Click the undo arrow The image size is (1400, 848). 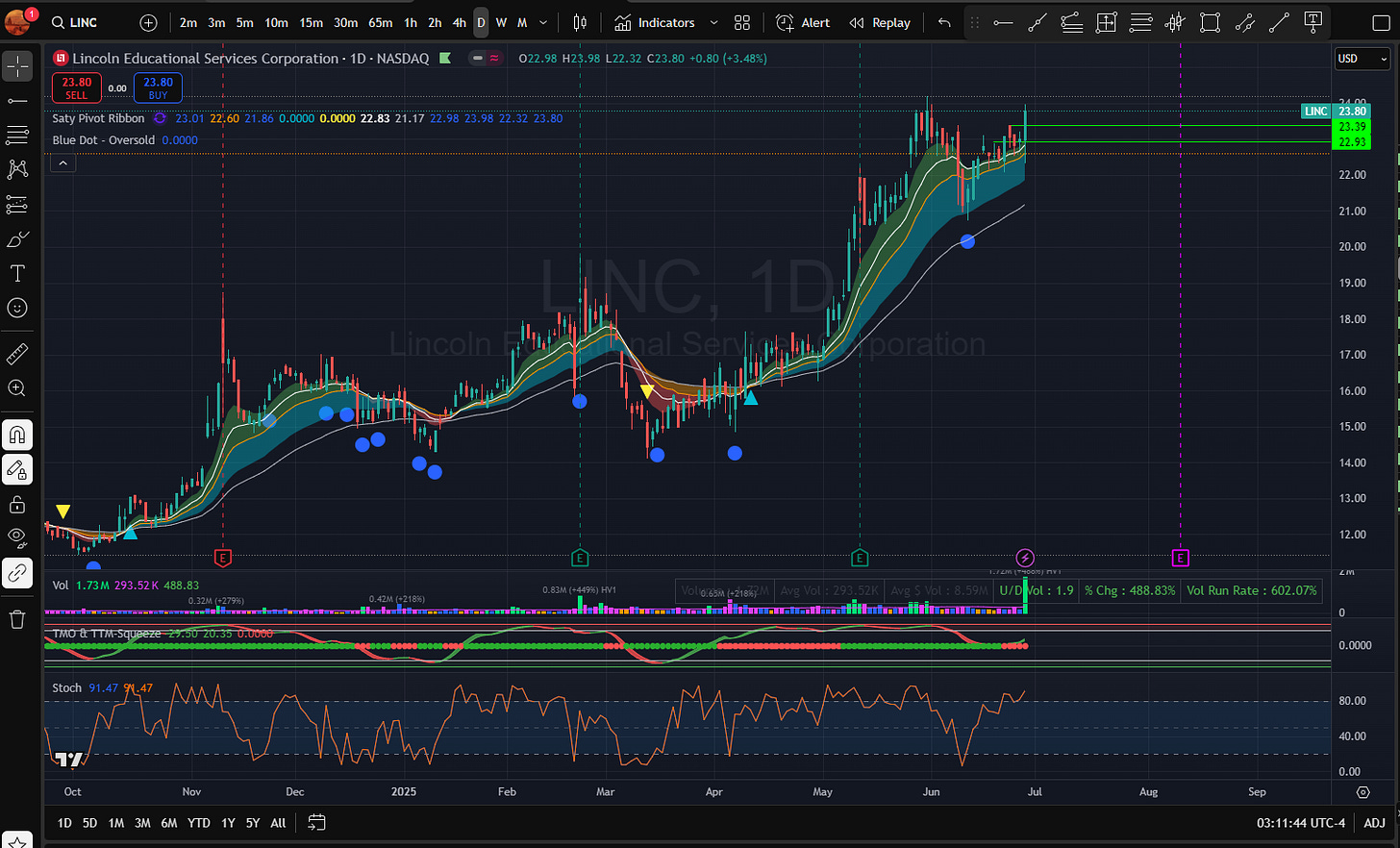944,22
